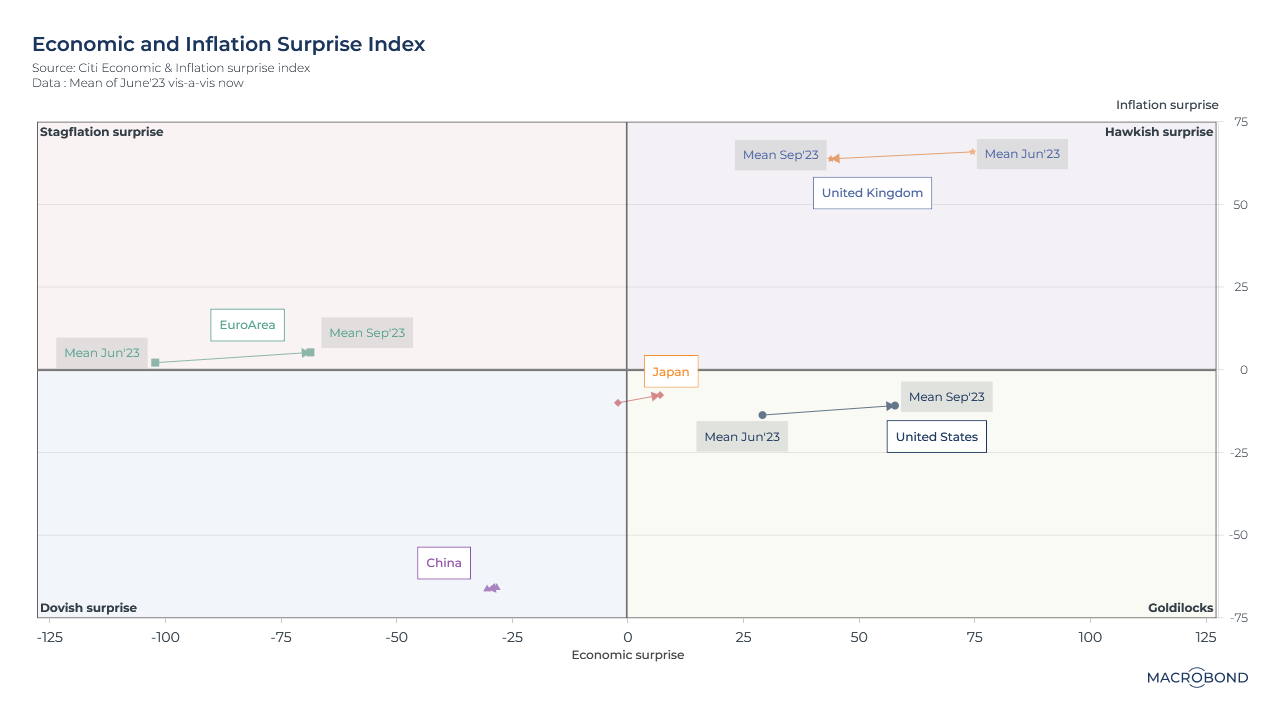The width and height of the screenshot is (1280, 720).
Task: Click the Inflation surprise axis title
Action: (x=1167, y=105)
